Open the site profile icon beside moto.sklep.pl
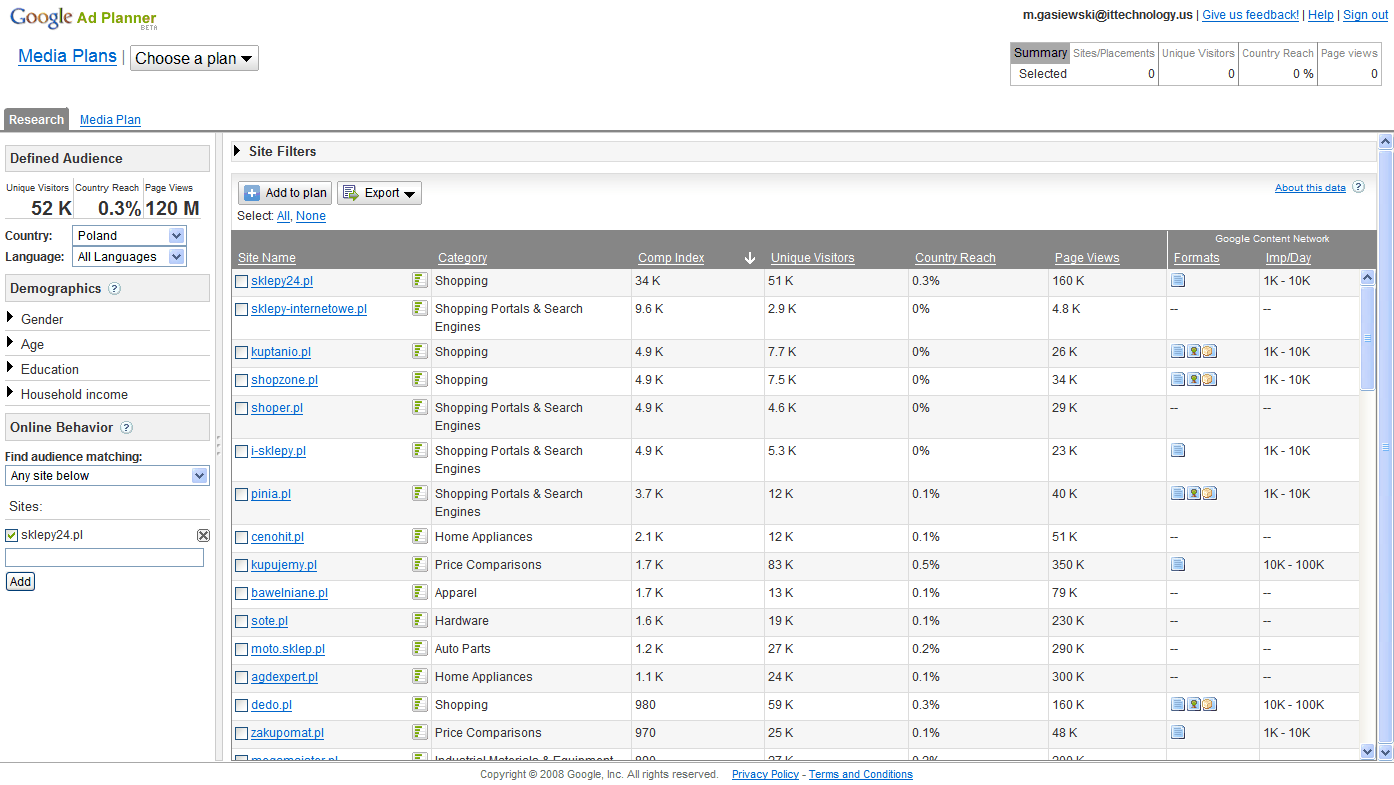The width and height of the screenshot is (1394, 785). point(420,649)
